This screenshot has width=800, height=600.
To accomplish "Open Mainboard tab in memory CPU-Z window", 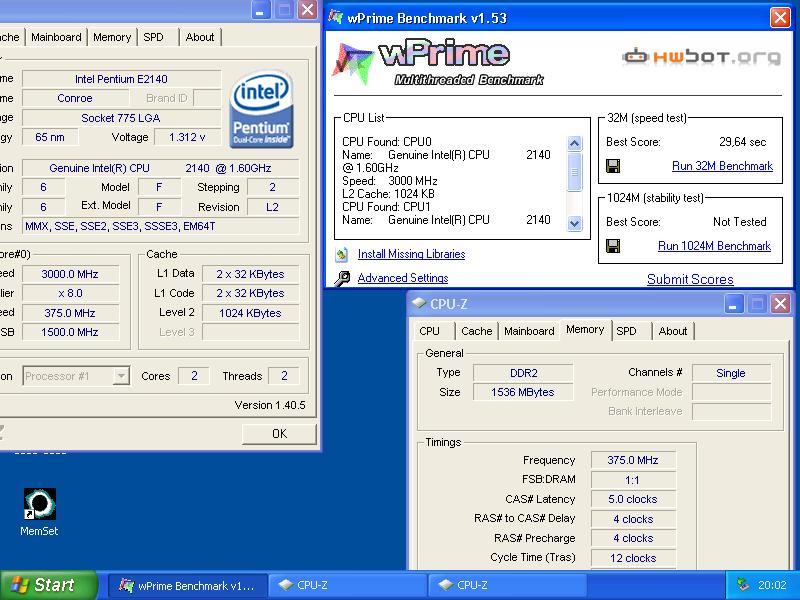I will [529, 331].
